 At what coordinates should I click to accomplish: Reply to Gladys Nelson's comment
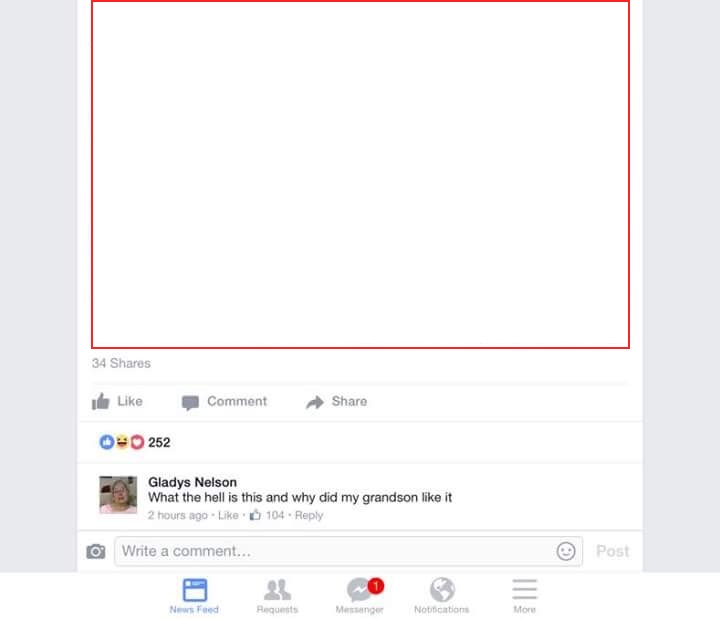click(x=309, y=516)
